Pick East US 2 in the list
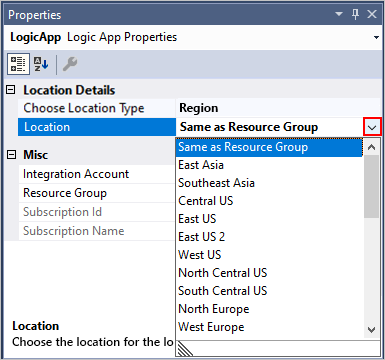The width and height of the screenshot is (385, 360). [x=269, y=237]
